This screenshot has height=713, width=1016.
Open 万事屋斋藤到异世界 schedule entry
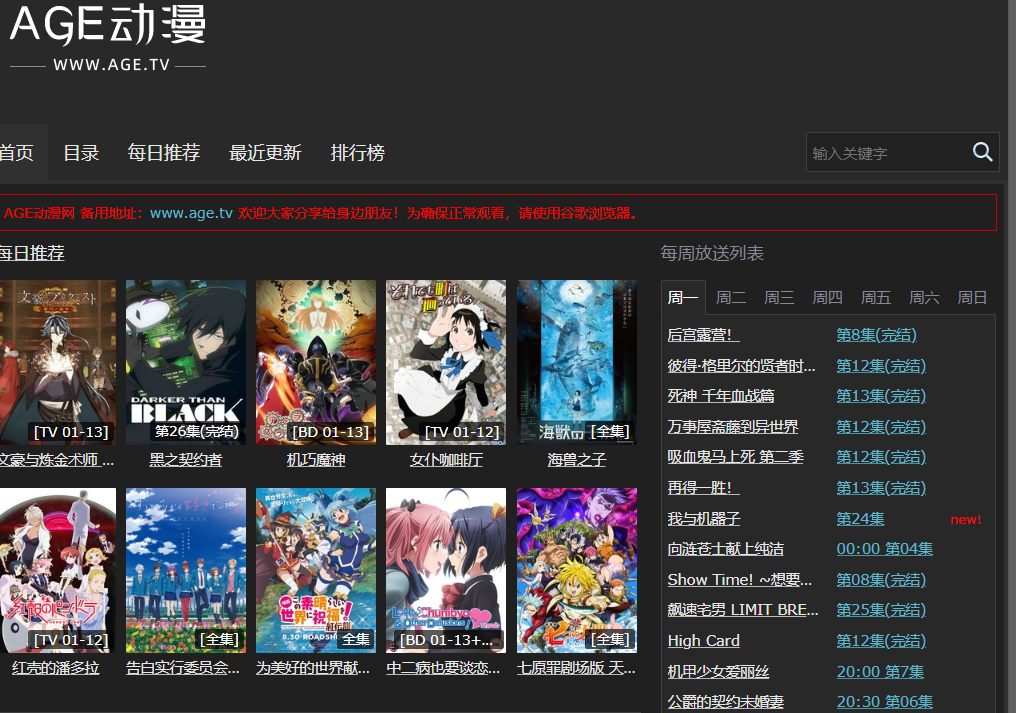pos(733,427)
